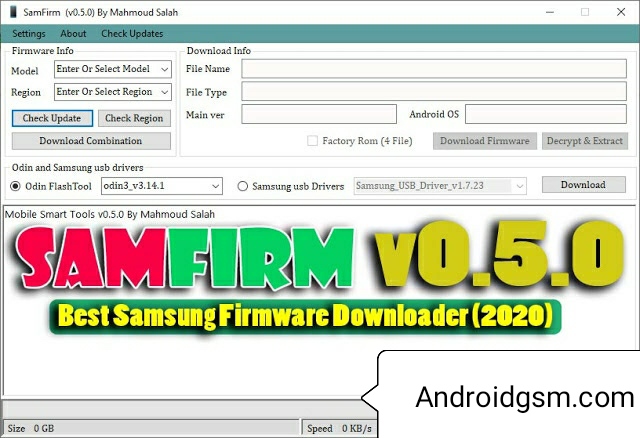Tick the Factory Rom (4 File) checkbox
Viewport: 640px width, 438px height.
[312, 141]
